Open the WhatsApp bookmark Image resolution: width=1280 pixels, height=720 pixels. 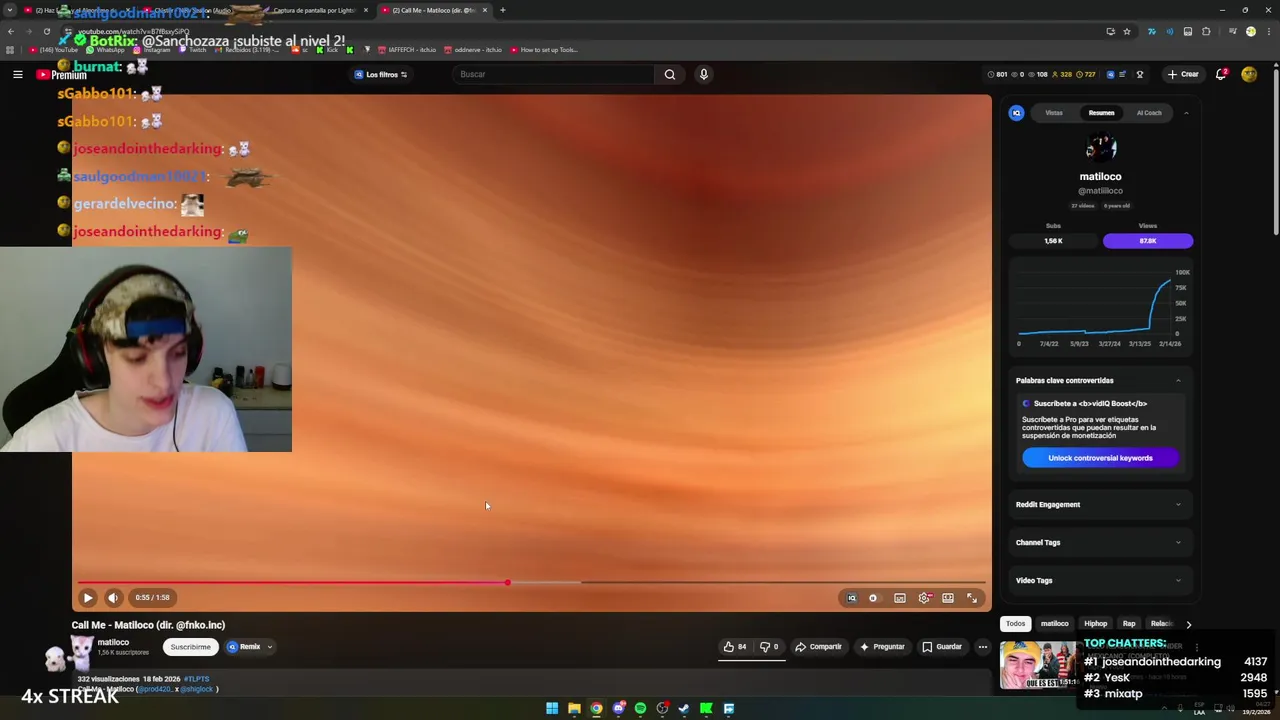pos(105,49)
